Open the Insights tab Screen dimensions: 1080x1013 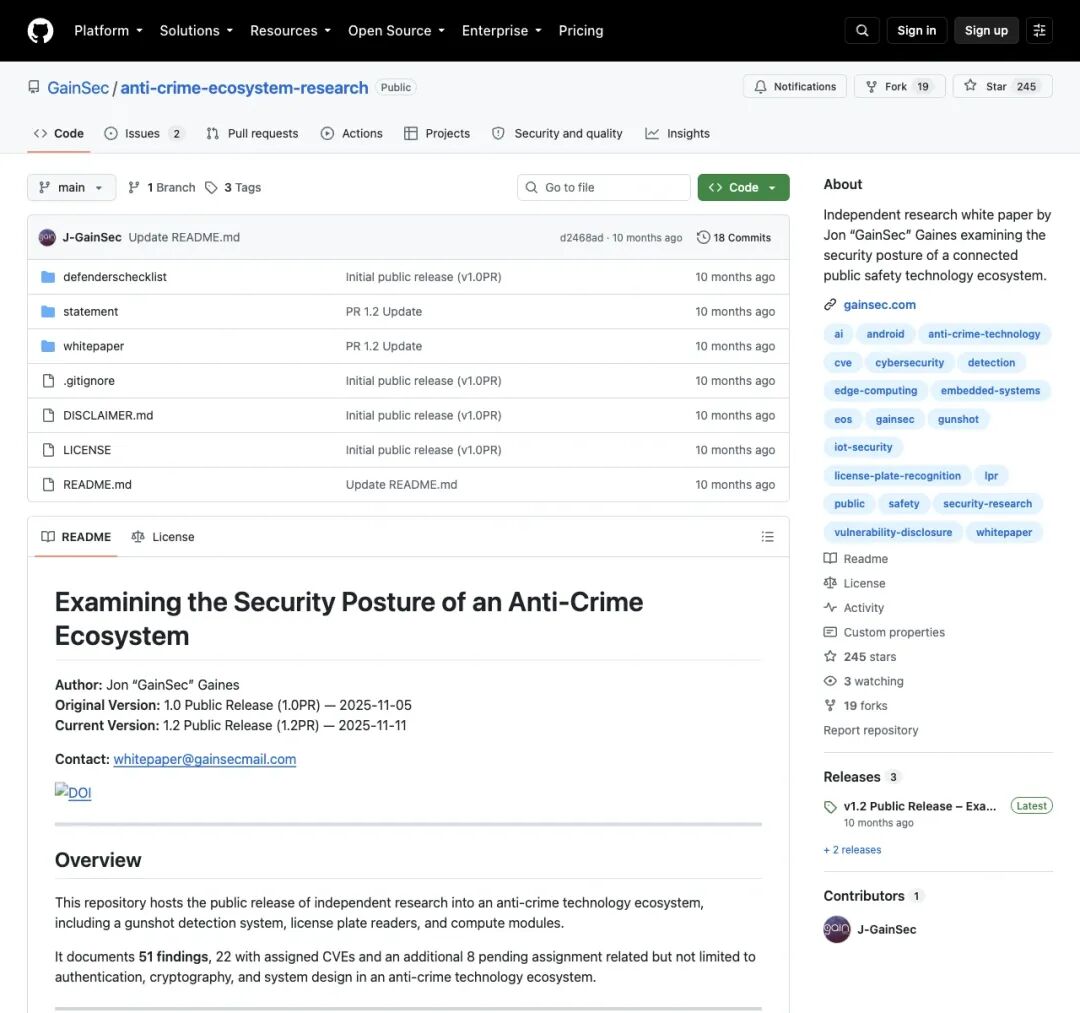[x=678, y=134]
